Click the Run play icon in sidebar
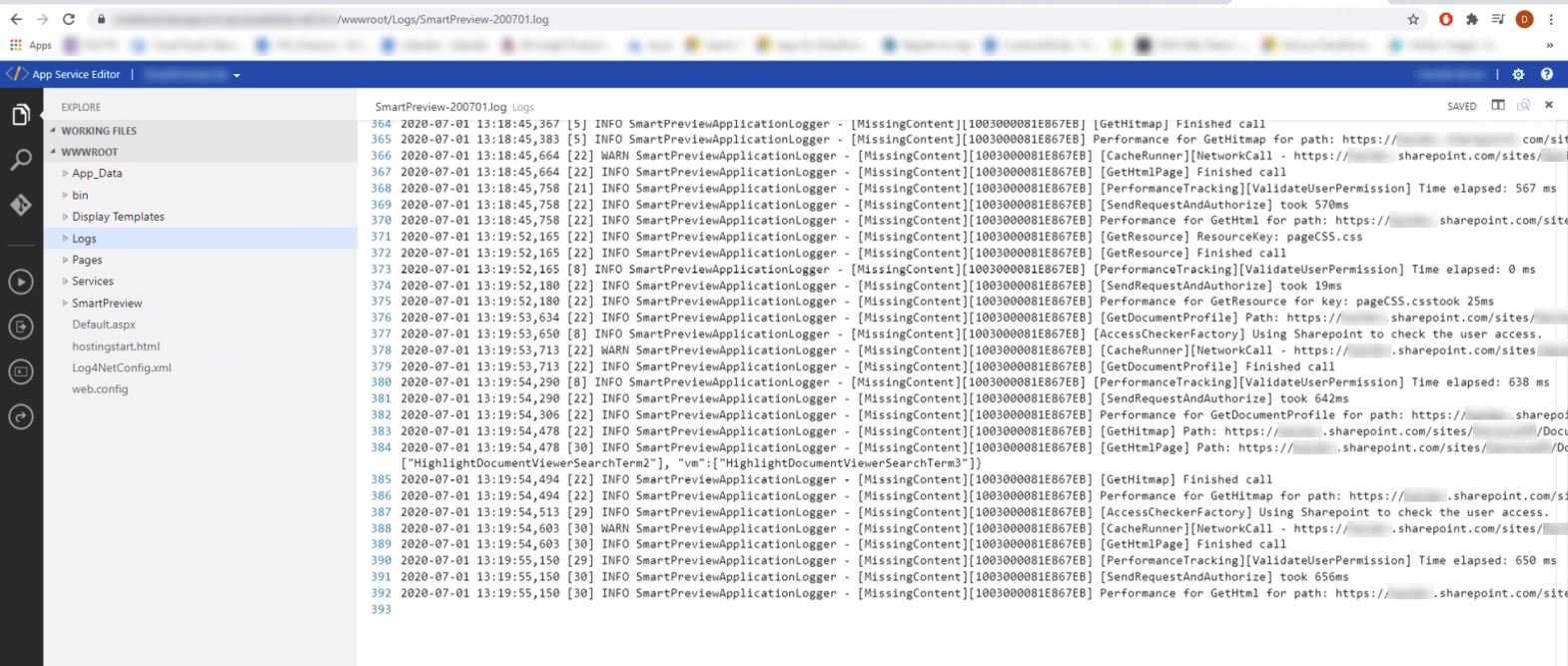 (21, 283)
